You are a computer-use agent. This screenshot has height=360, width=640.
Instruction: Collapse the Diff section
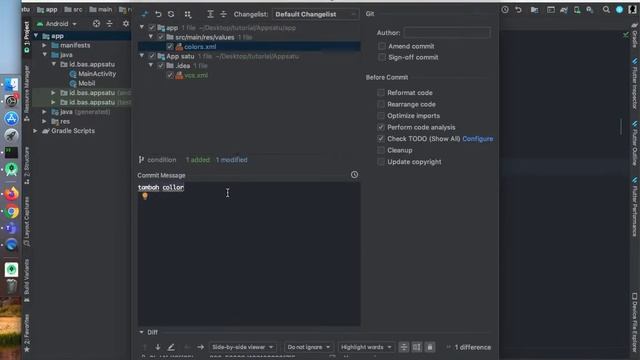click(x=142, y=332)
